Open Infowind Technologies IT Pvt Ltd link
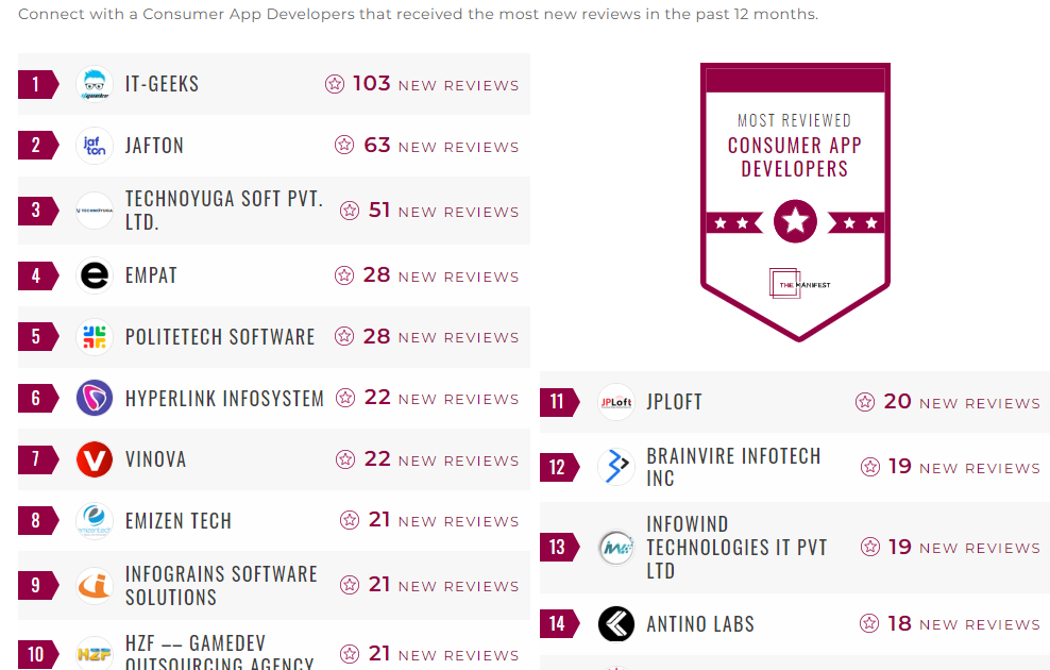Viewport: 1050px width, 670px height. tap(736, 547)
